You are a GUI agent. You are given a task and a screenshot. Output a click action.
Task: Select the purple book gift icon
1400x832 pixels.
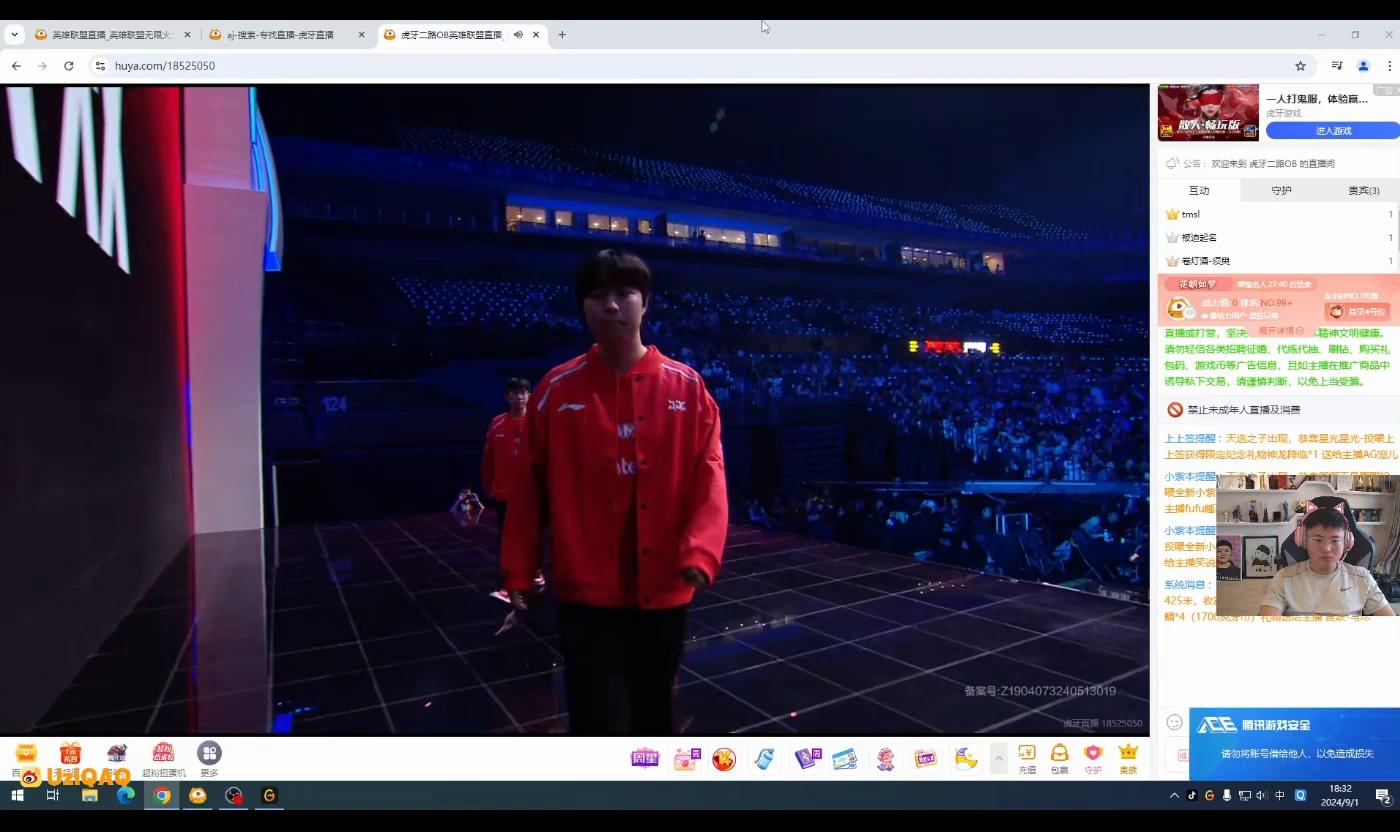[807, 759]
